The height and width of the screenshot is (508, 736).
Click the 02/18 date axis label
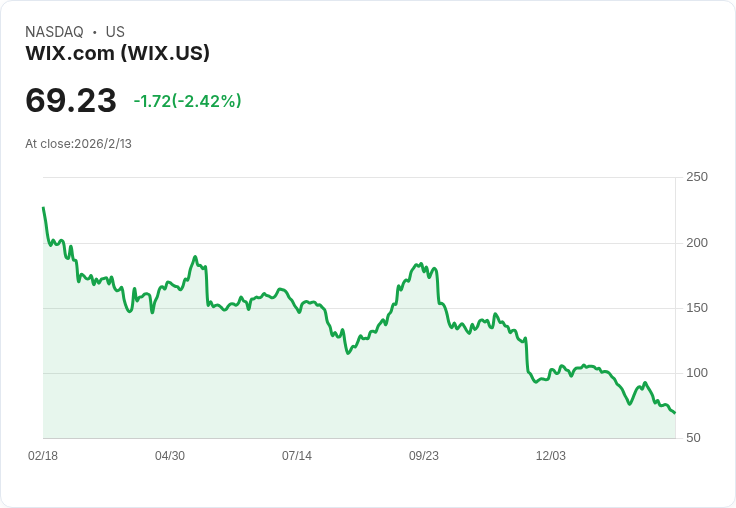[43, 455]
